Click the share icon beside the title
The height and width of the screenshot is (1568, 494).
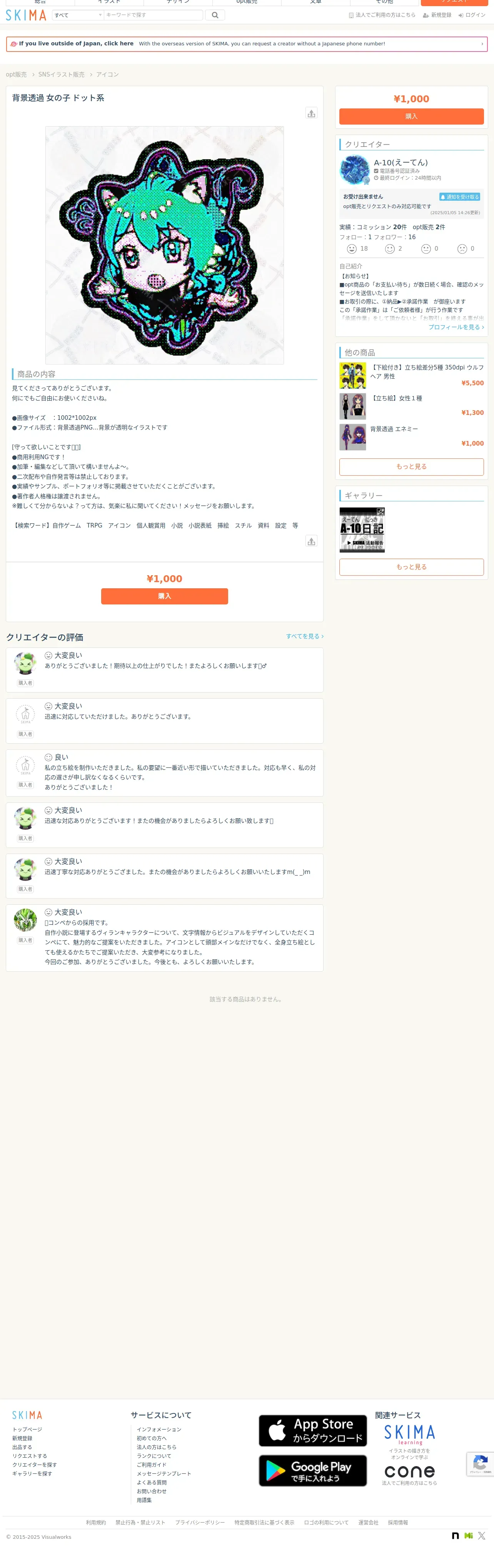coord(311,113)
